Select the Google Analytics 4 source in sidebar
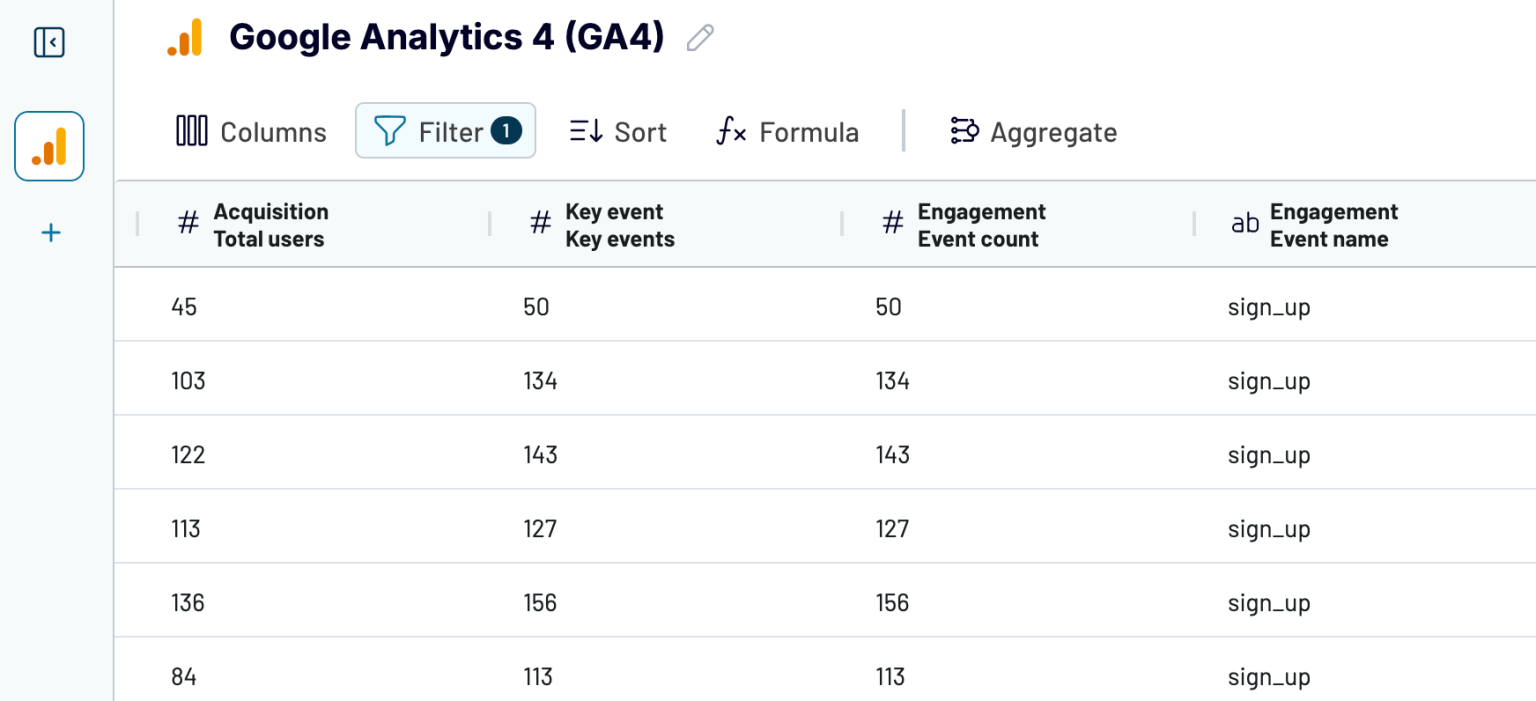1536x701 pixels. 48,145
